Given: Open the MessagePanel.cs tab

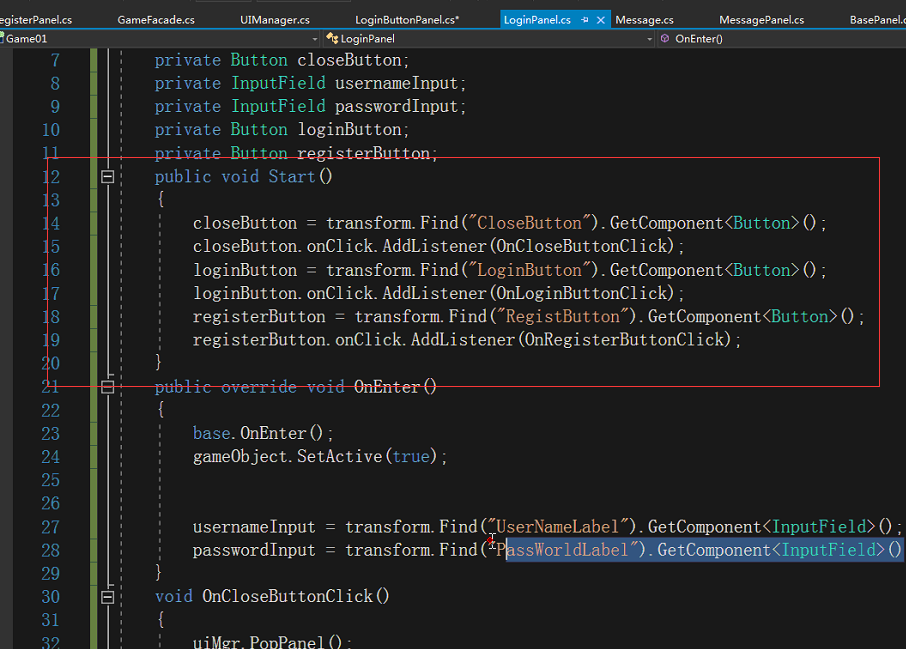Looking at the screenshot, I should click(762, 20).
